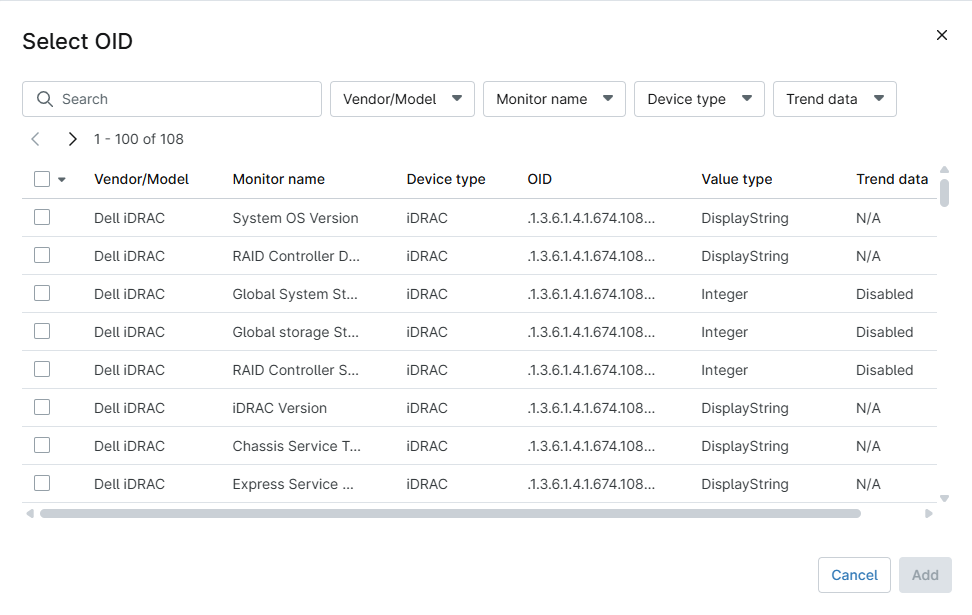This screenshot has height=615, width=972.
Task: Close the Select OID dialog
Action: pos(942,35)
